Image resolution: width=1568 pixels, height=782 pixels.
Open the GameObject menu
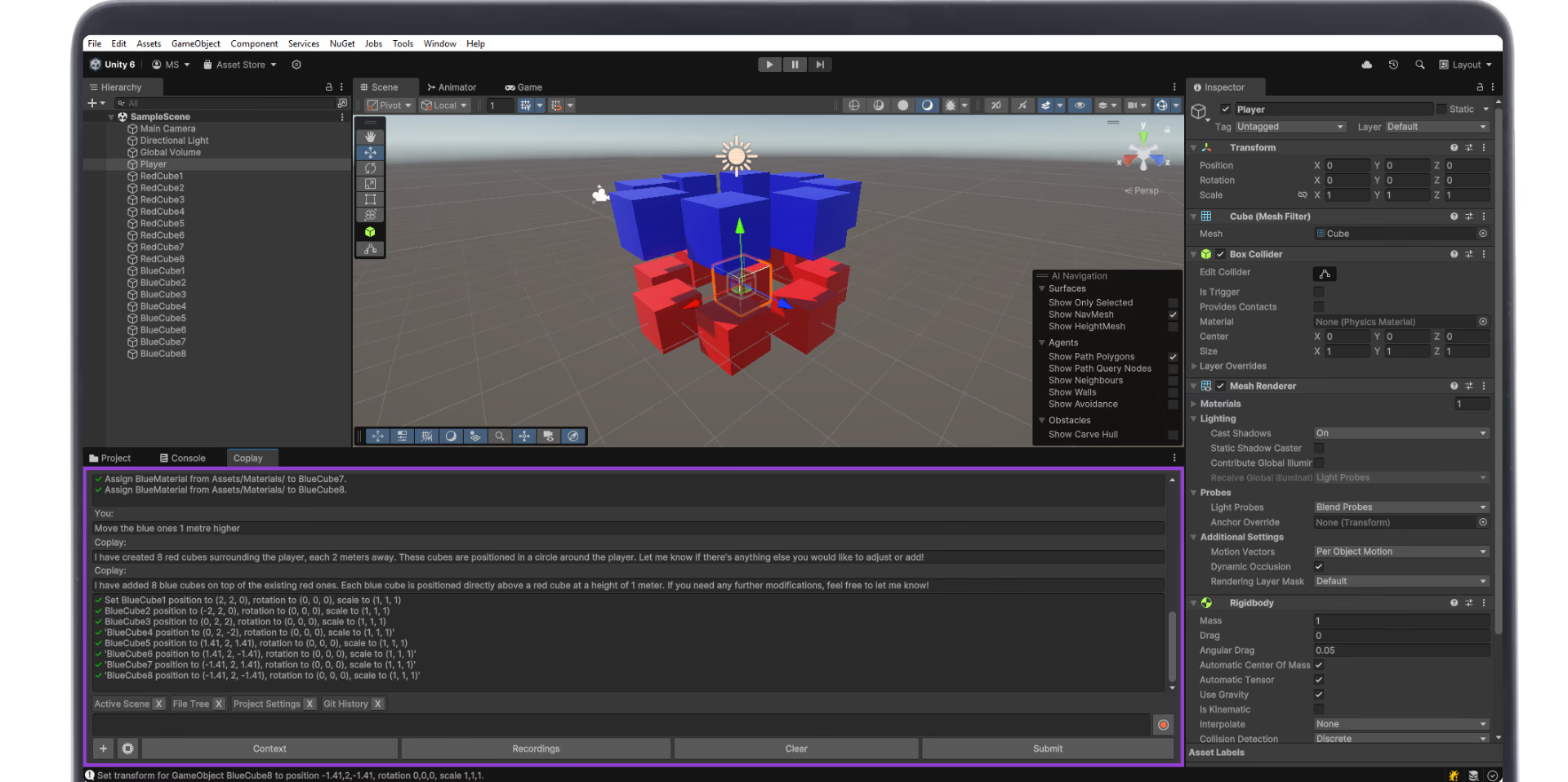tap(195, 44)
